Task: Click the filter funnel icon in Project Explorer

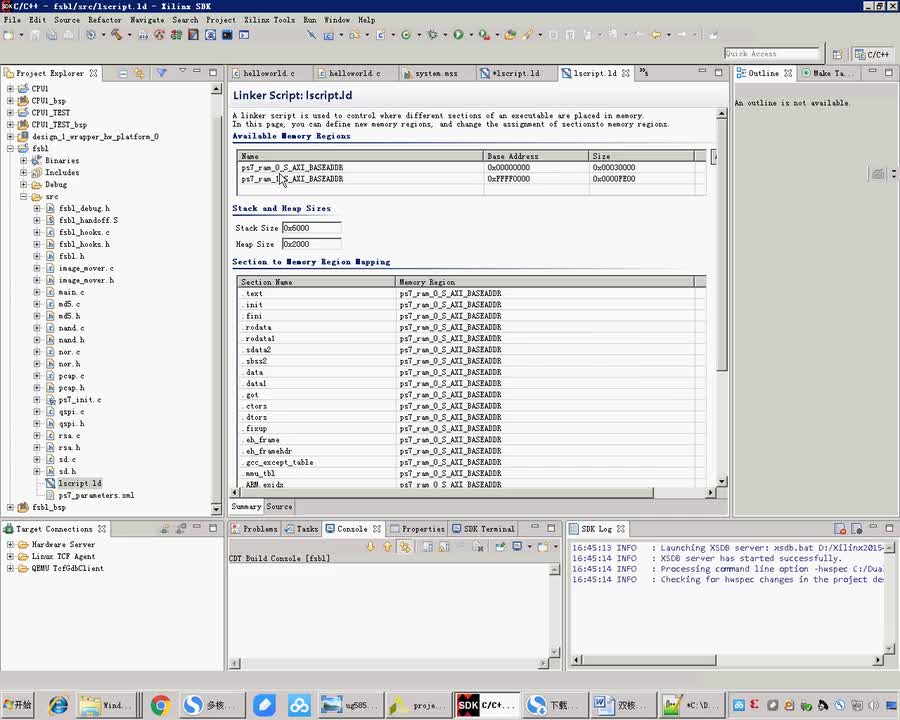Action: [162, 73]
